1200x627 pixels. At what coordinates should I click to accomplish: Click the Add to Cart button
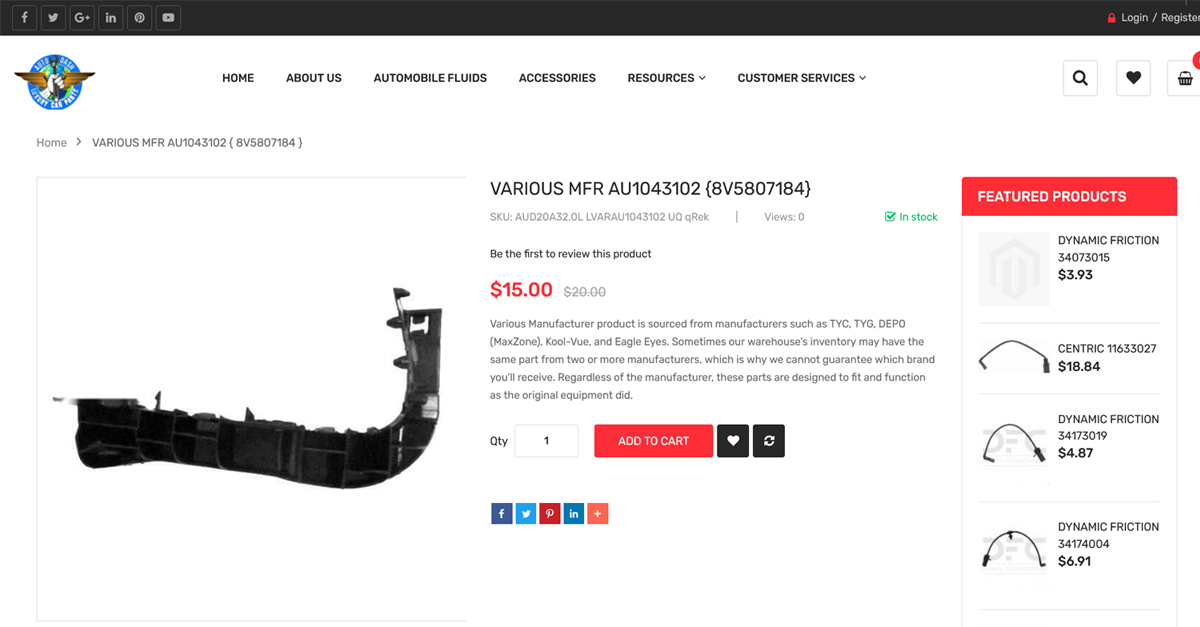coord(654,441)
